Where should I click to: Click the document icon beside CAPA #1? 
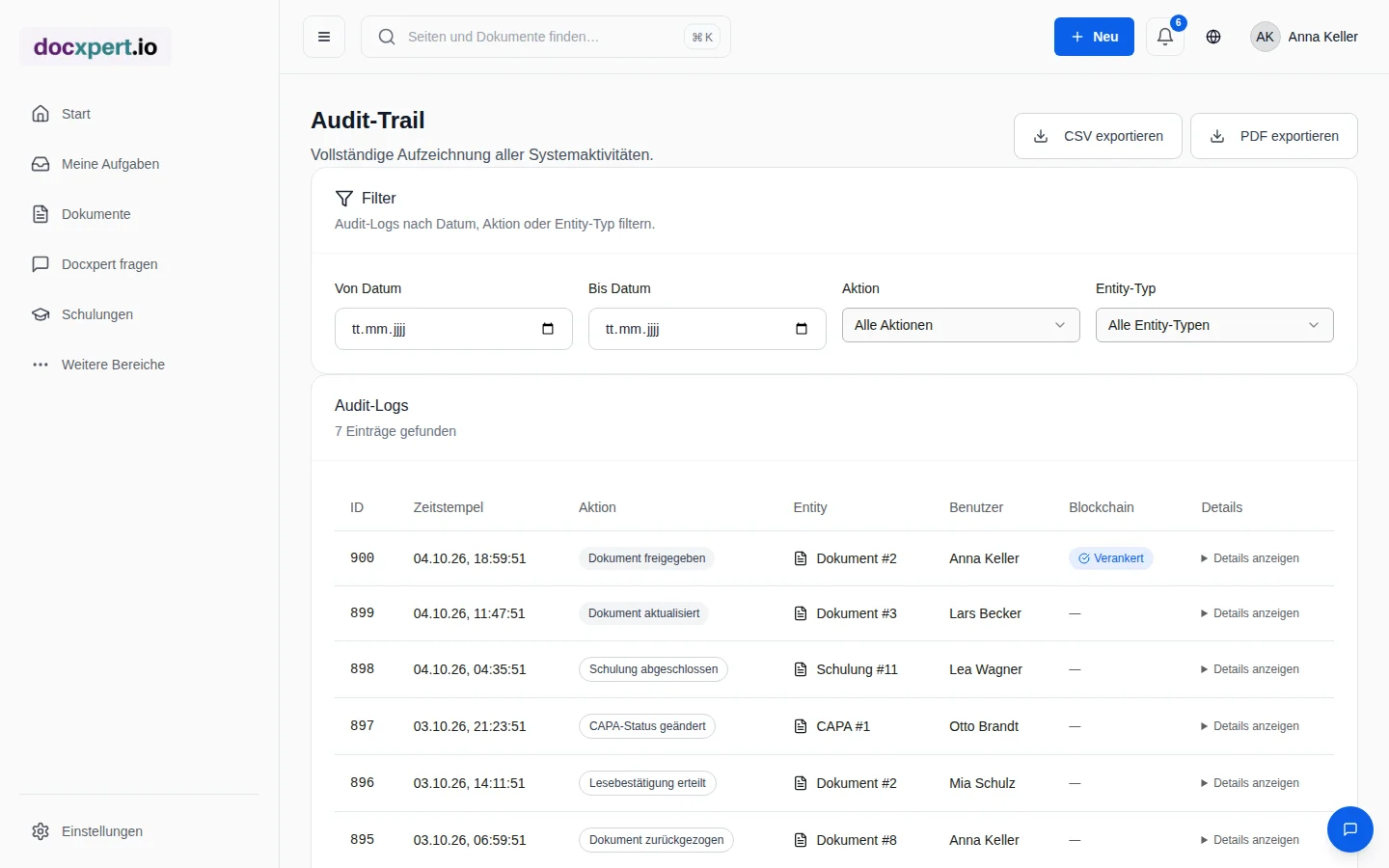pyautogui.click(x=801, y=726)
